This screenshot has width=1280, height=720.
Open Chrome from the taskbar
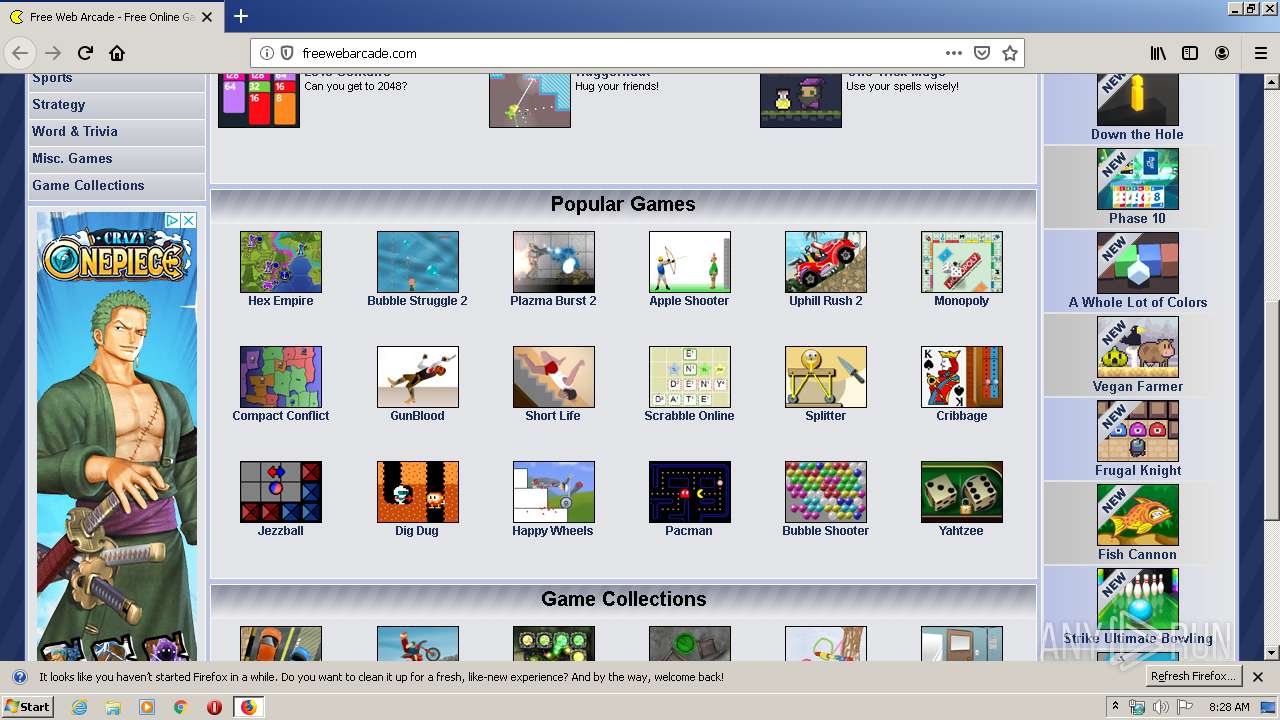click(181, 707)
